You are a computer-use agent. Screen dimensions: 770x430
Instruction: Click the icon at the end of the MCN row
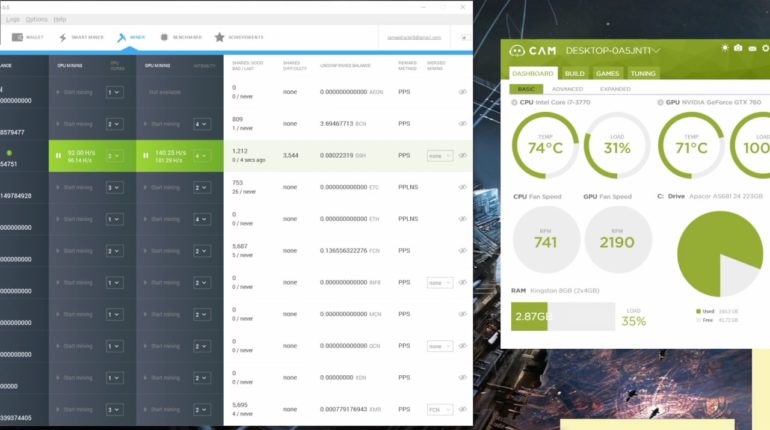click(462, 314)
